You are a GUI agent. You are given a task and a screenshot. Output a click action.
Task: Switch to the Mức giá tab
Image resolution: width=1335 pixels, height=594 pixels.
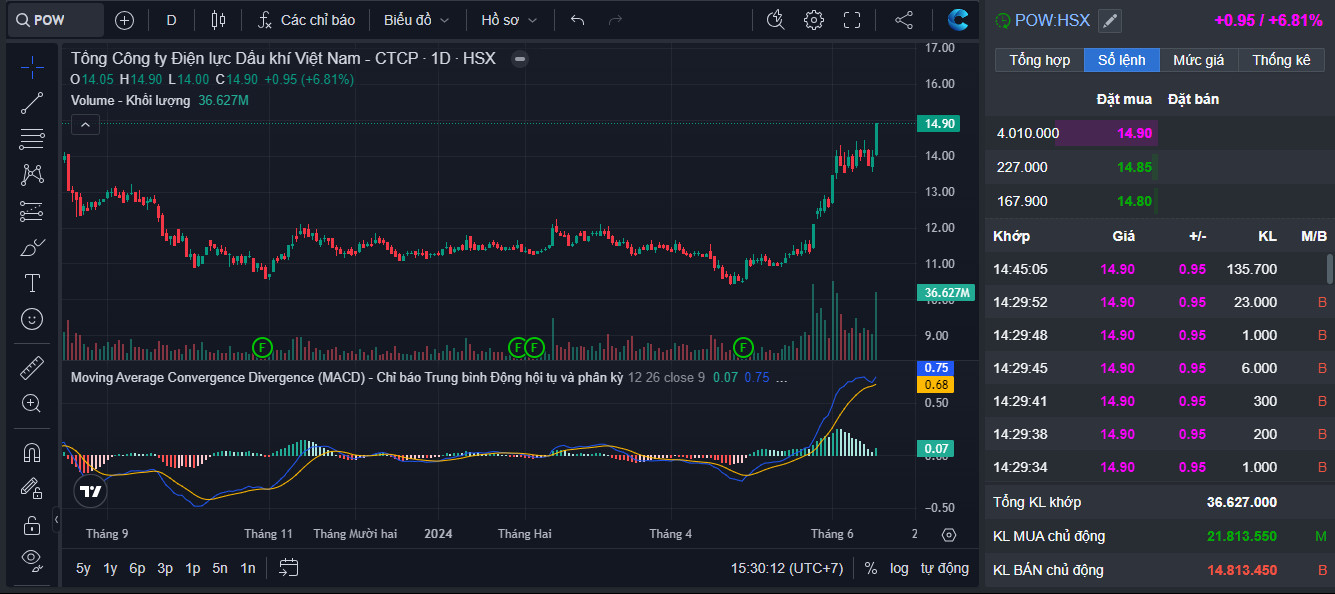[1199, 60]
